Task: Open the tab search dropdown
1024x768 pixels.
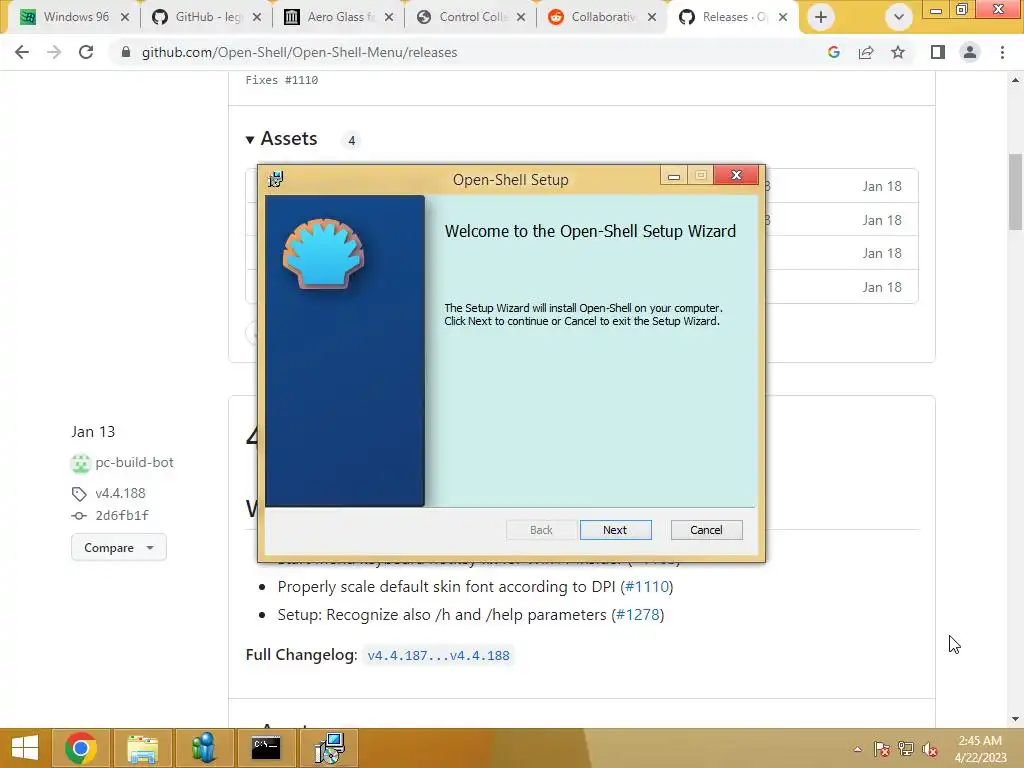Action: click(x=899, y=17)
